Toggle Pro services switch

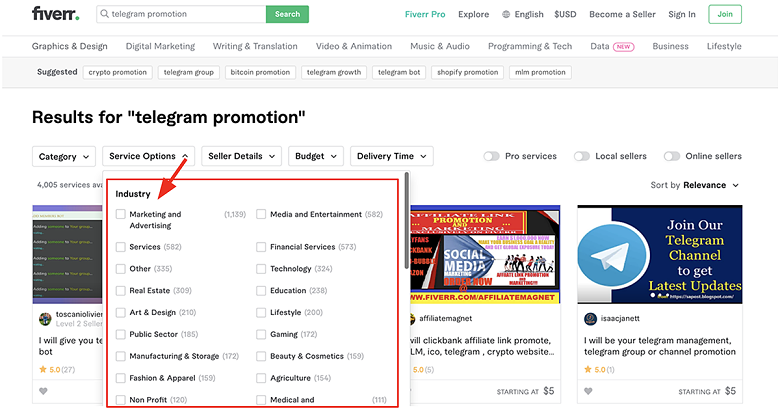pyautogui.click(x=491, y=156)
